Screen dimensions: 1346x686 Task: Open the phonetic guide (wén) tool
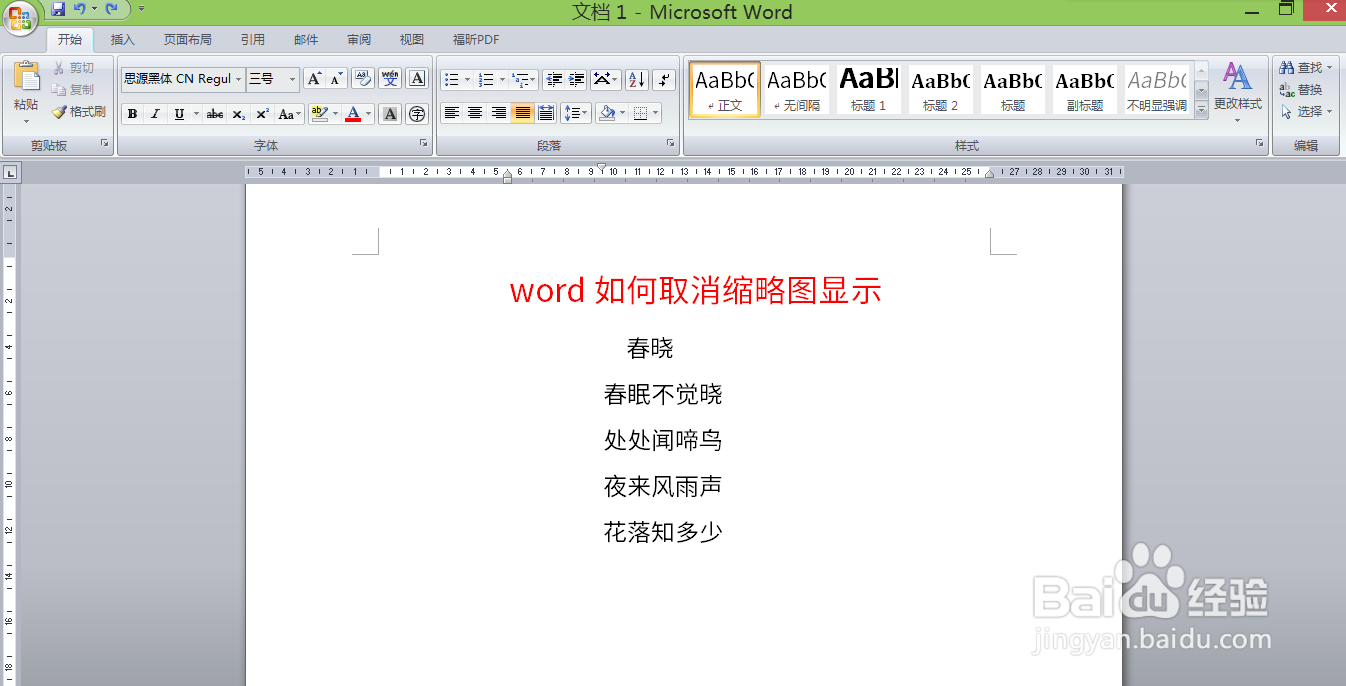pos(390,79)
